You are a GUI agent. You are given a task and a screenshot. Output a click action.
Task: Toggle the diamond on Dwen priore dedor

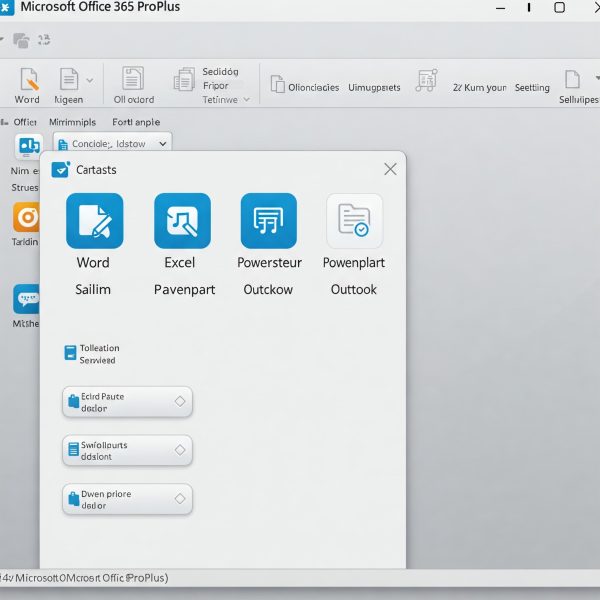click(180, 499)
